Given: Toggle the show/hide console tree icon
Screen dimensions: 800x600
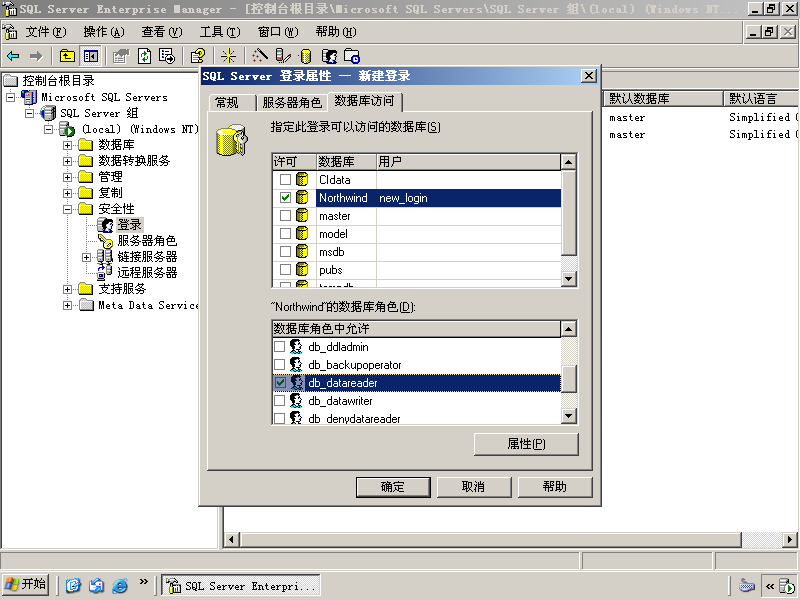Looking at the screenshot, I should coord(91,56).
